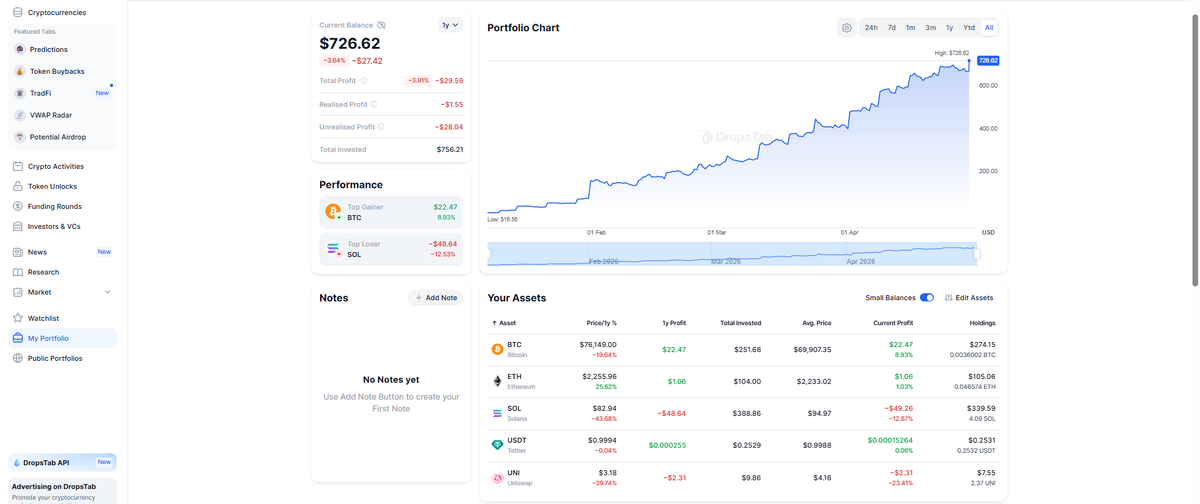Sort by Price/1y % column

pos(601,323)
